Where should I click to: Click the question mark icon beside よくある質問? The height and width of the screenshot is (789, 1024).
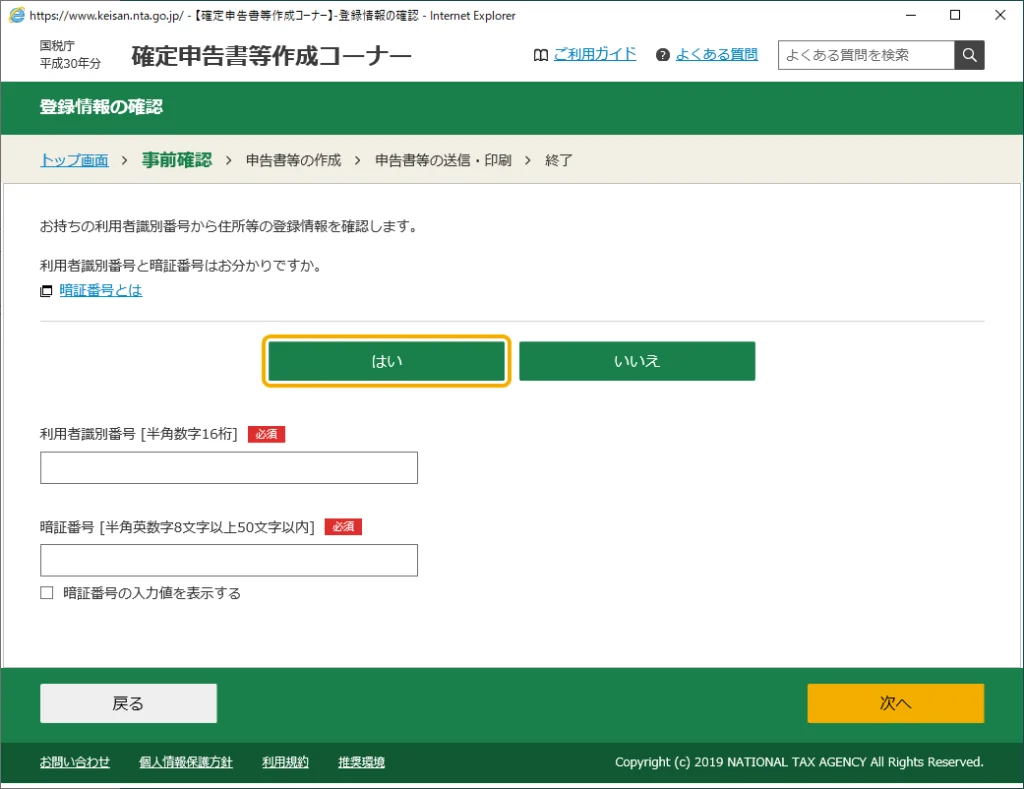pos(663,55)
